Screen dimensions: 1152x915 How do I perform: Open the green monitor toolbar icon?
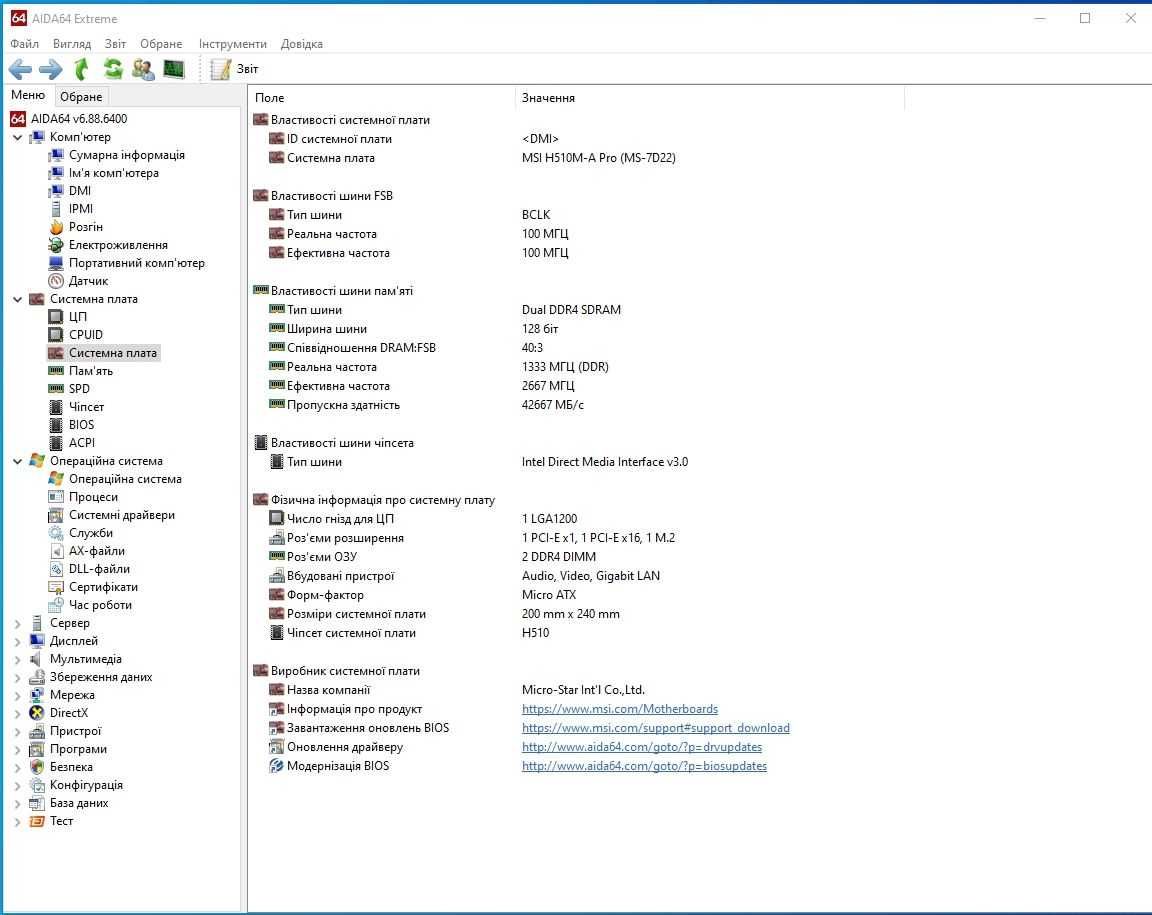coord(174,69)
